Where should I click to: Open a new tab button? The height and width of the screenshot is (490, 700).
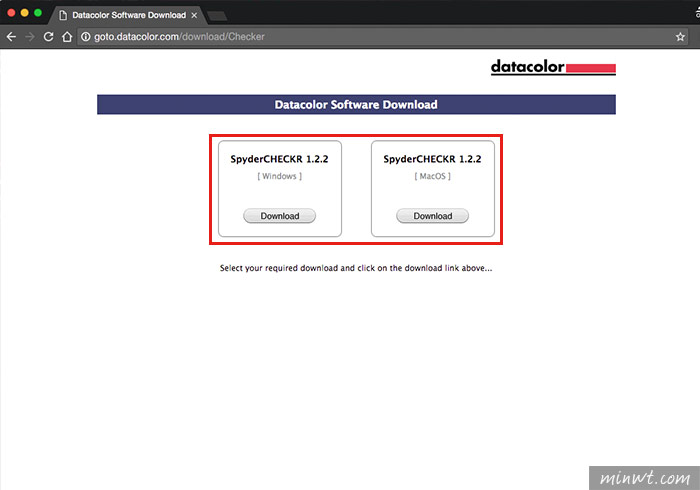[x=217, y=17]
